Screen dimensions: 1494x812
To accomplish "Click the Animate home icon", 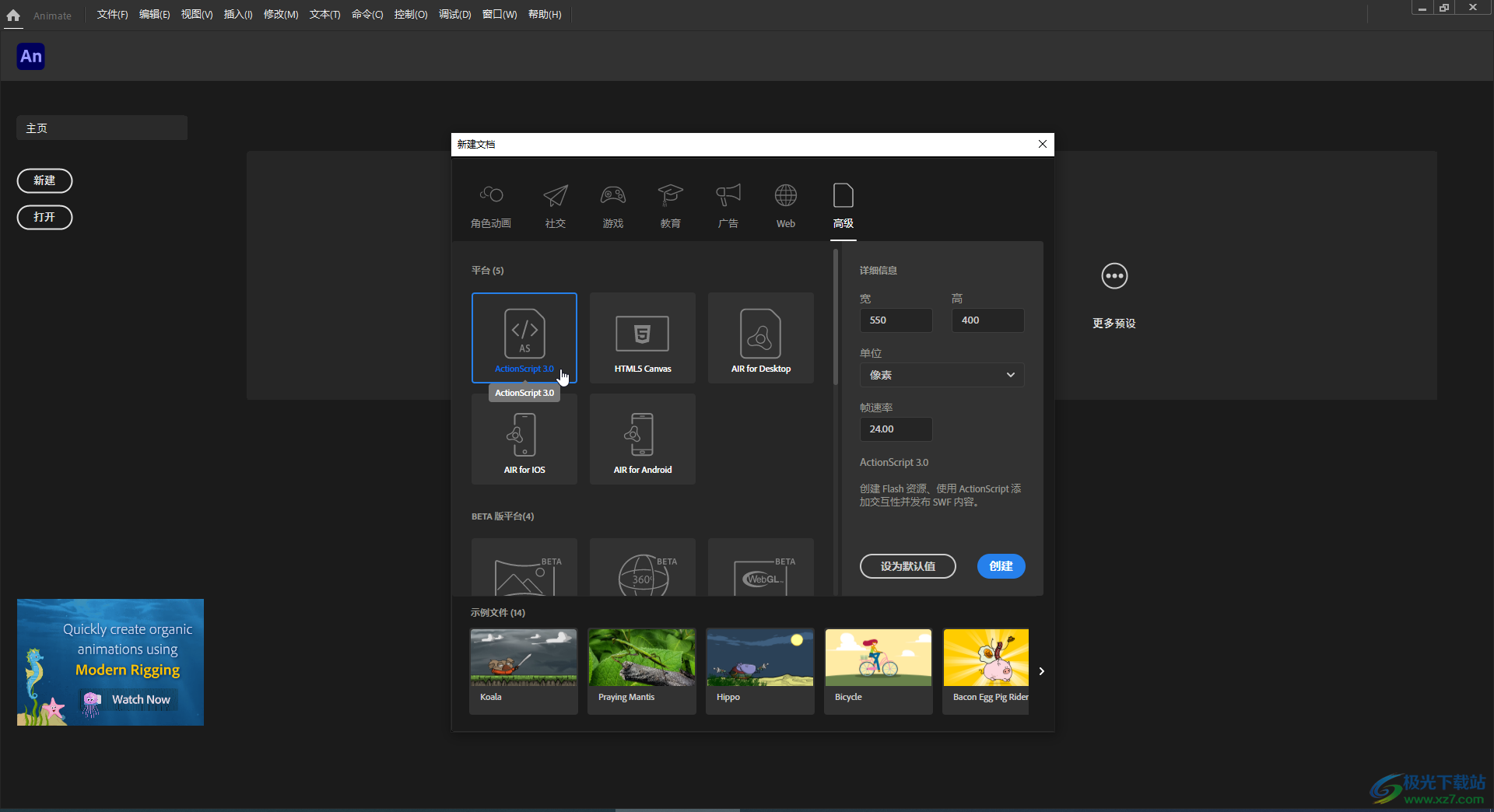I will (x=13, y=15).
